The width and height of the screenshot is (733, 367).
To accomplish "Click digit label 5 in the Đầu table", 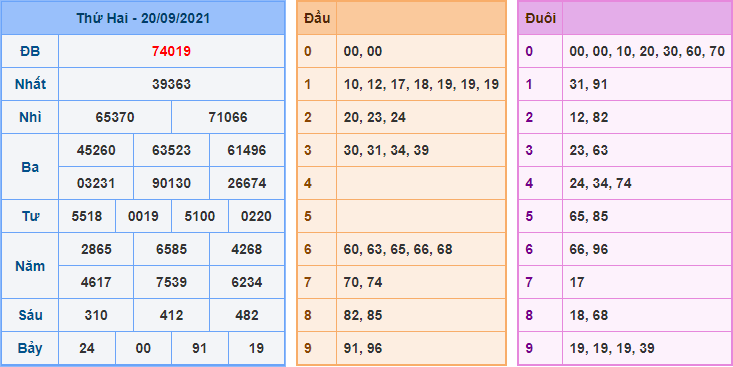I will click(x=308, y=216).
